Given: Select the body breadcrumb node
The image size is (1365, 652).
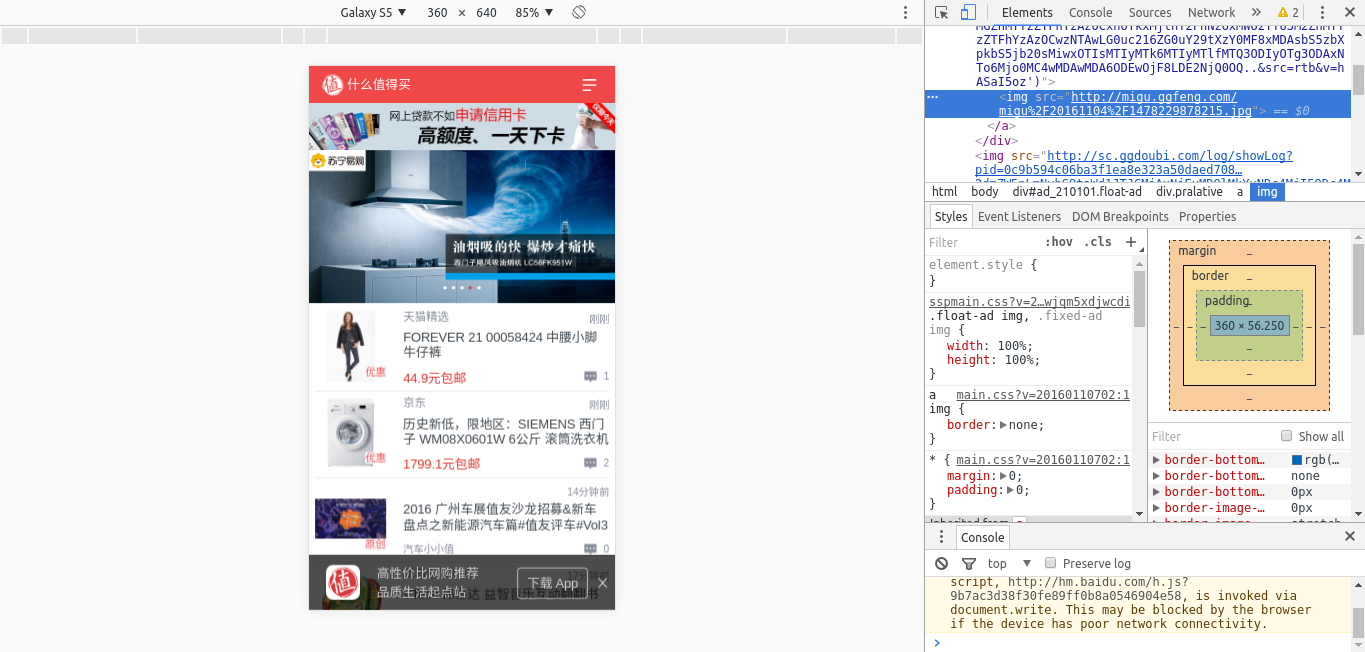Looking at the screenshot, I should (985, 191).
